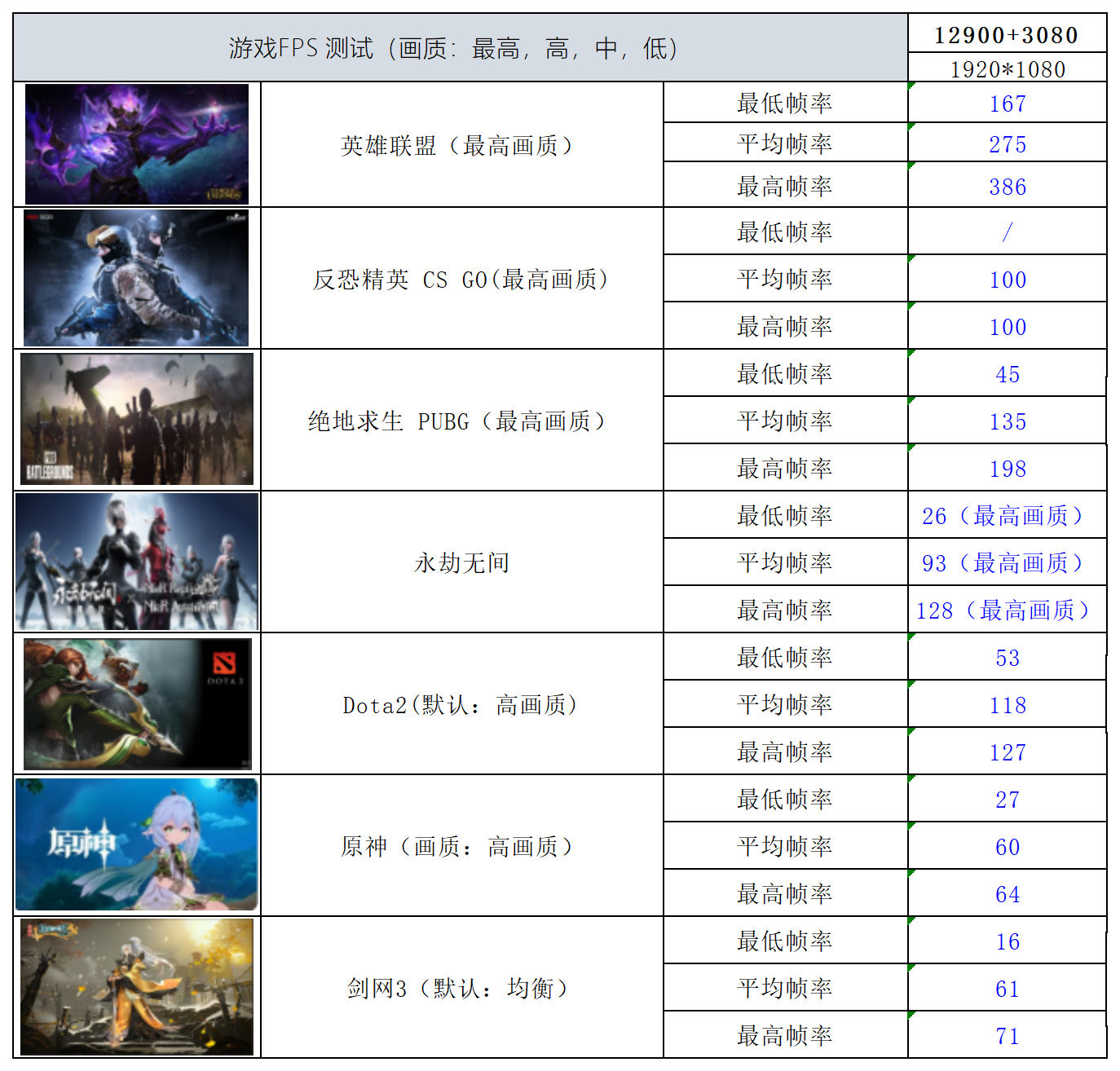The width and height of the screenshot is (1120, 1071).
Task: Click the cell 26（最高画质）
Action: click(1008, 515)
